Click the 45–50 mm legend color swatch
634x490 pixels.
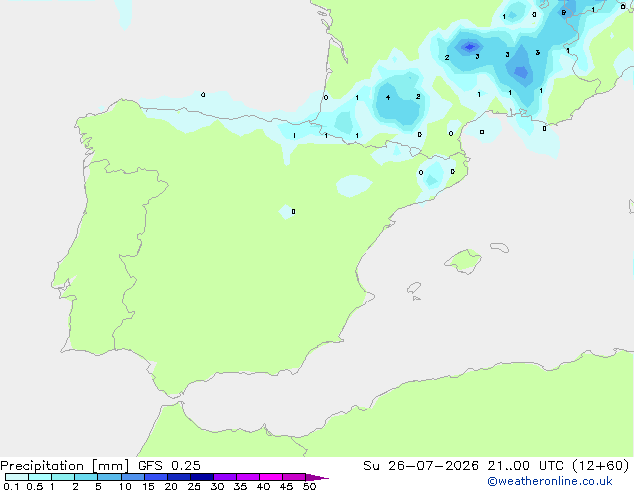click(x=294, y=477)
